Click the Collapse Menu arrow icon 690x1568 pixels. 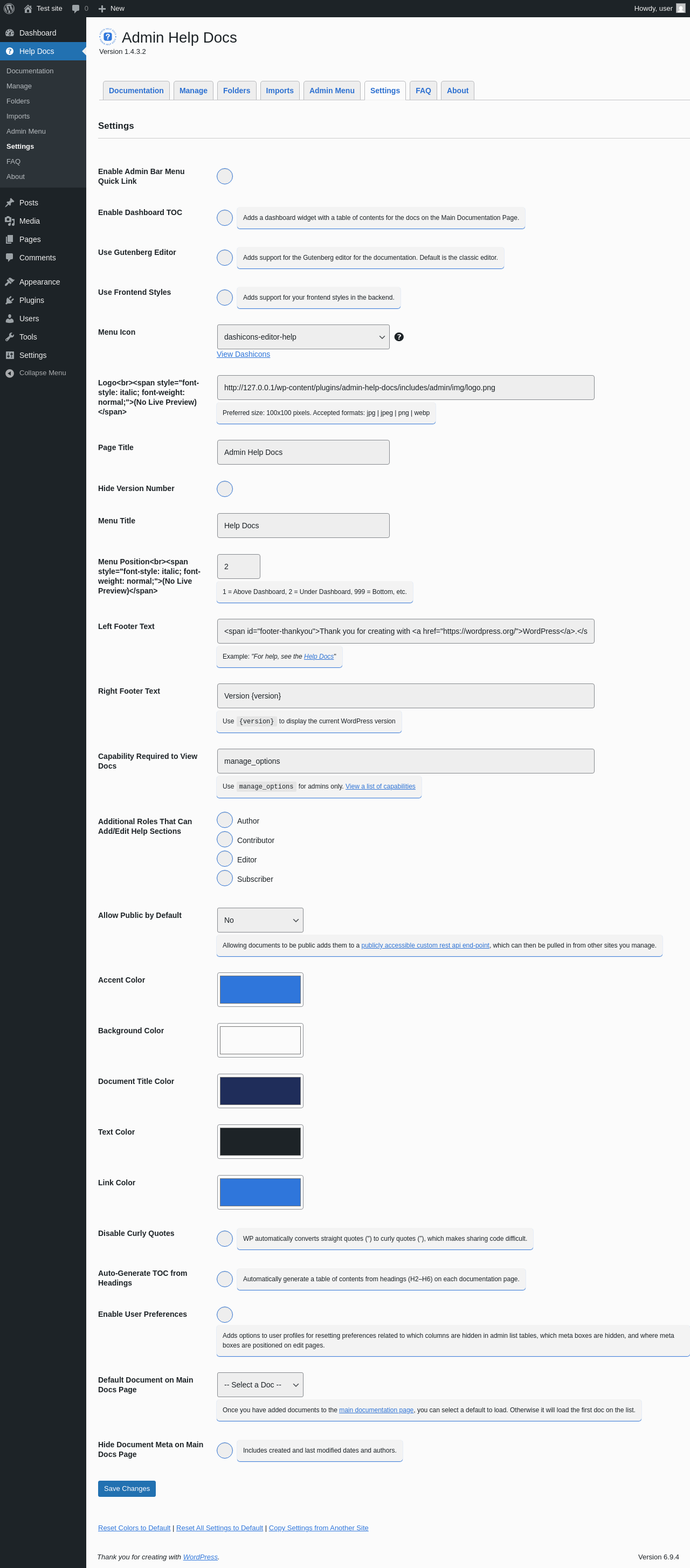(x=10, y=373)
